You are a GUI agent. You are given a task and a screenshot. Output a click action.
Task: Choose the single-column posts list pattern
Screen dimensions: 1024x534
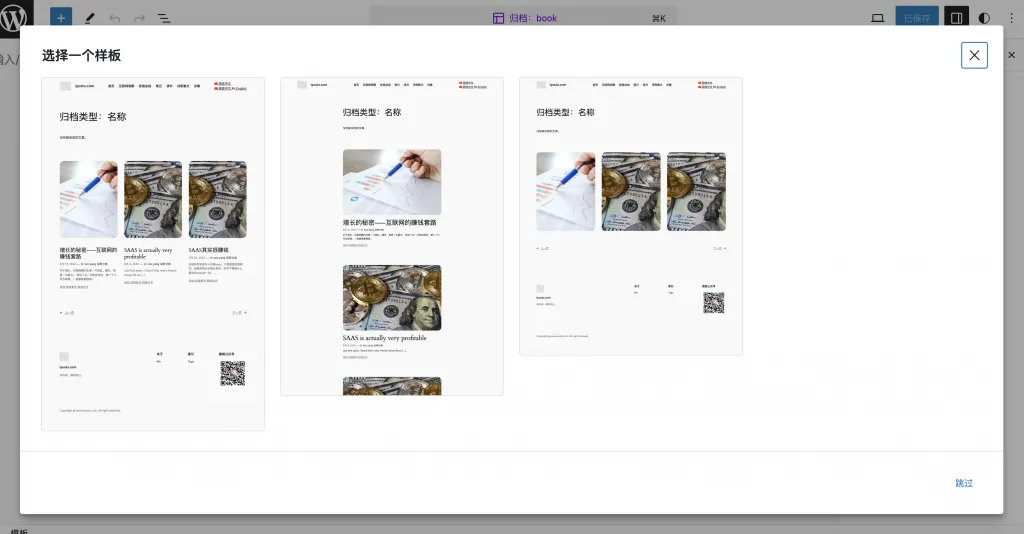[392, 236]
